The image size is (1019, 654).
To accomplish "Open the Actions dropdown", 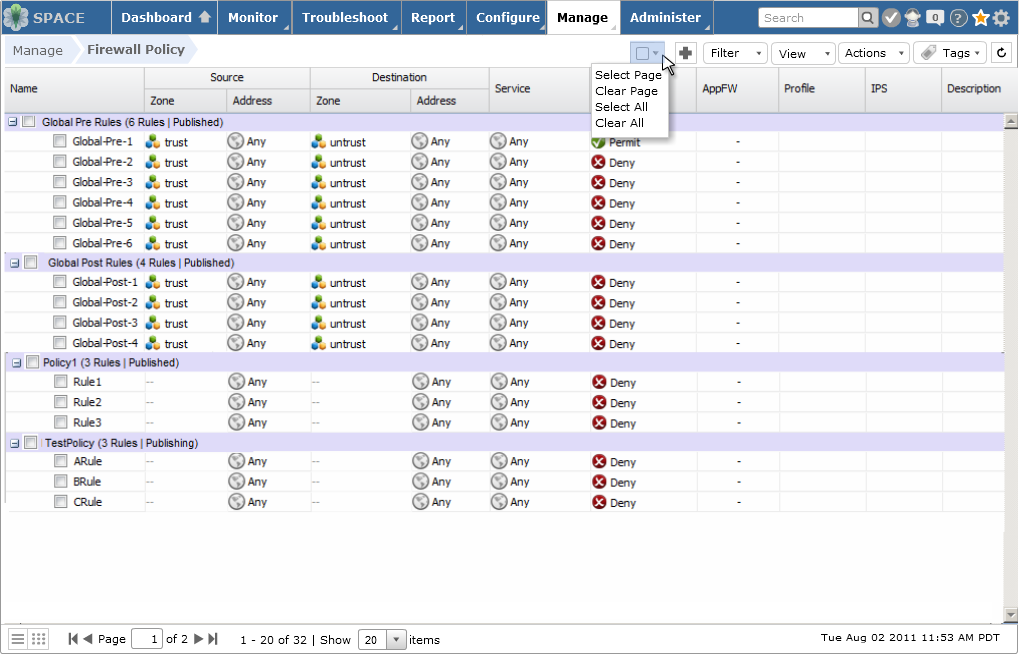I will 873,53.
